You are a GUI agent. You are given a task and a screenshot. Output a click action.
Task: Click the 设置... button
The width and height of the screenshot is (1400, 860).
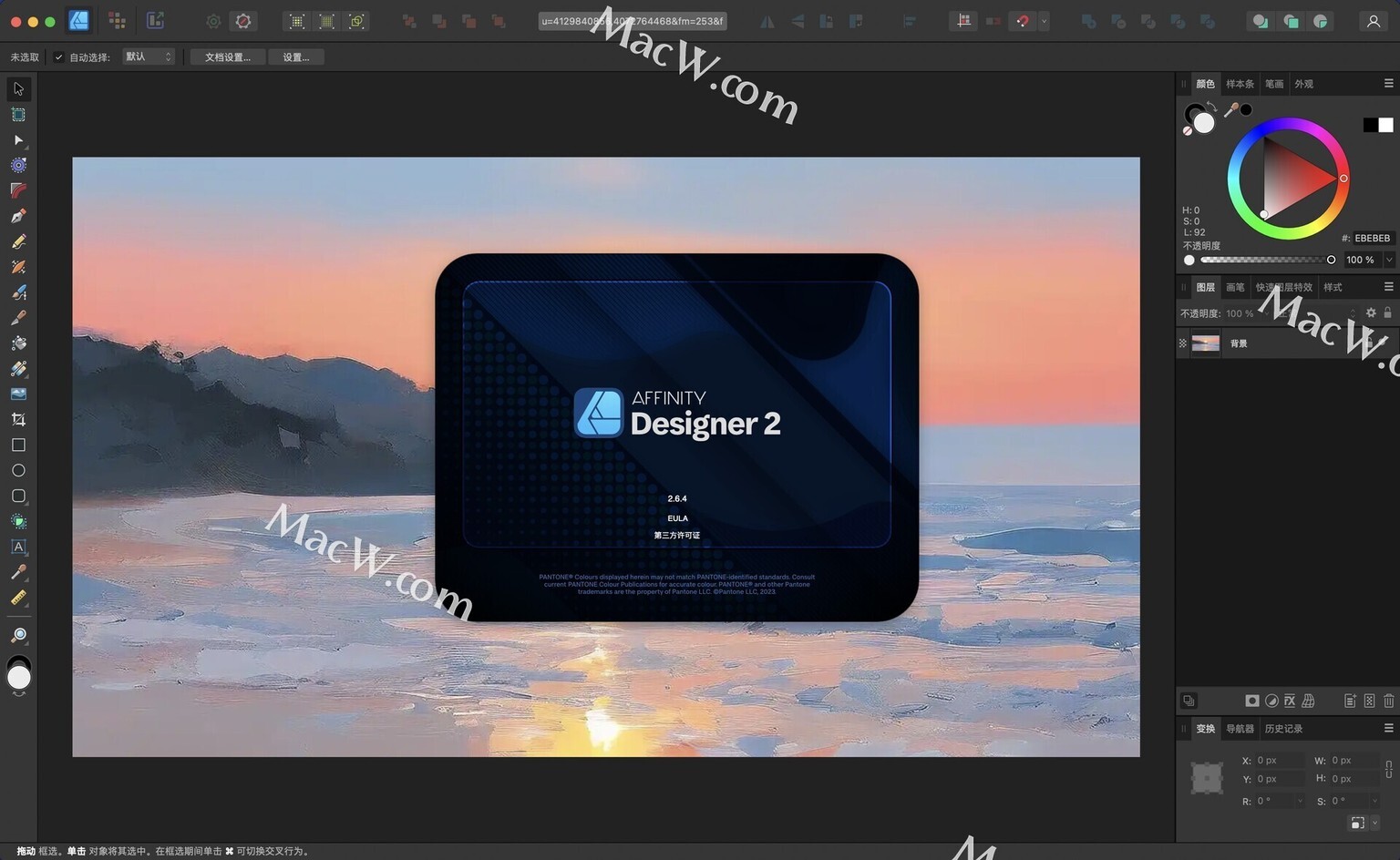(x=296, y=56)
